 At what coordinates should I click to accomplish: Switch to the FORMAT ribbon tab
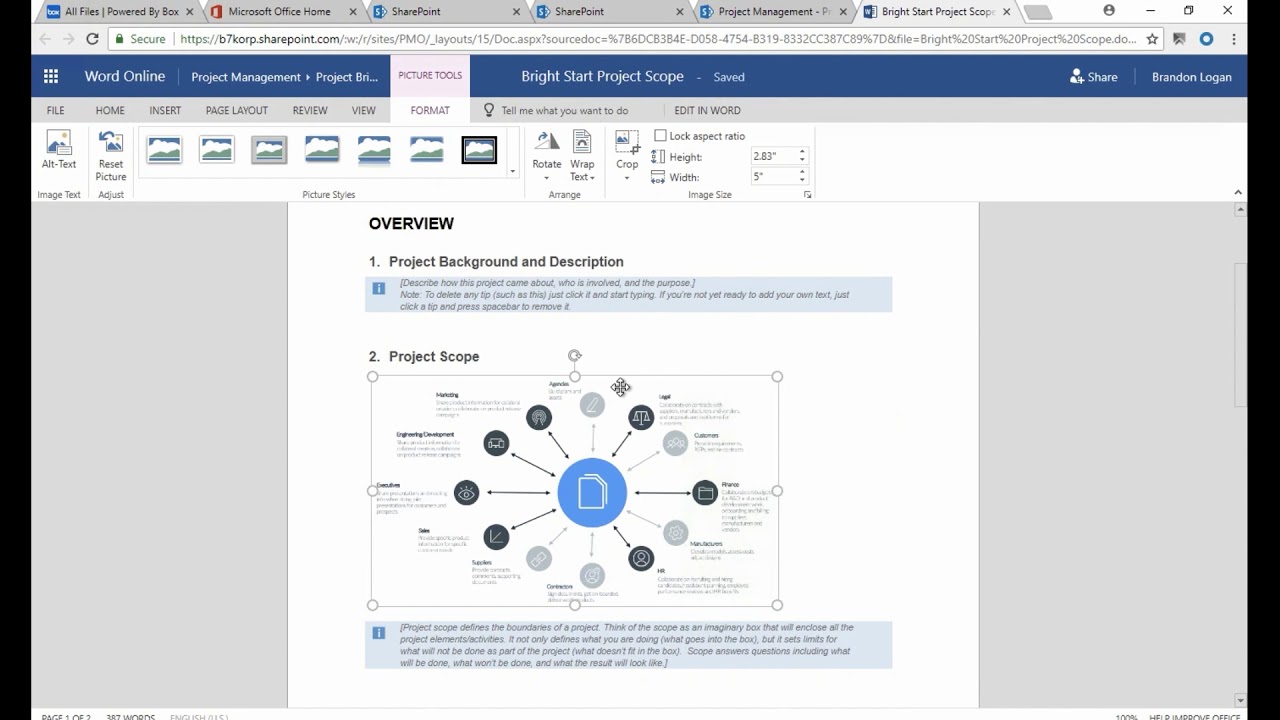[x=429, y=110]
